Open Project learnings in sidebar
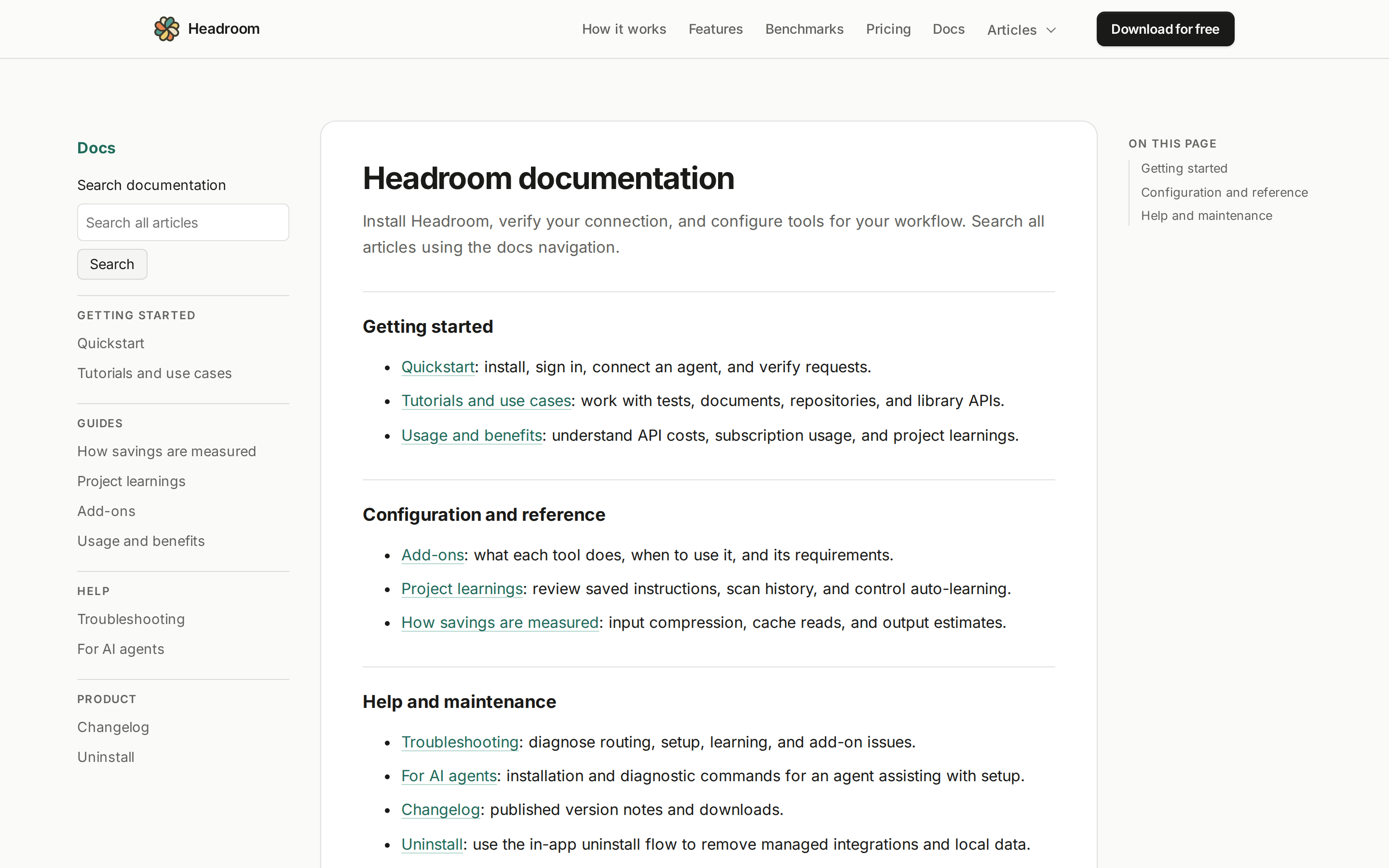 click(x=132, y=481)
